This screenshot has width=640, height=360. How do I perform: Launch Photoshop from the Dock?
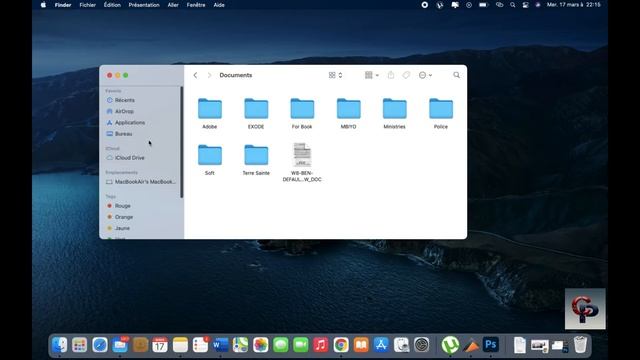pyautogui.click(x=491, y=345)
